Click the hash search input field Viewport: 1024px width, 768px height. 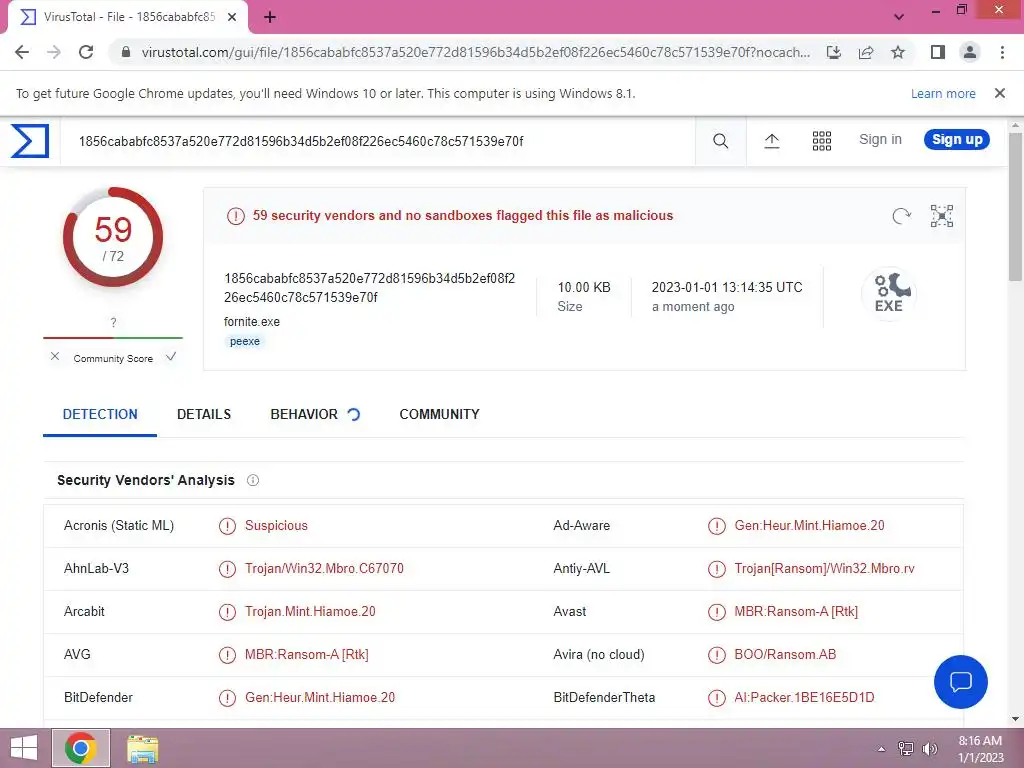click(x=377, y=141)
